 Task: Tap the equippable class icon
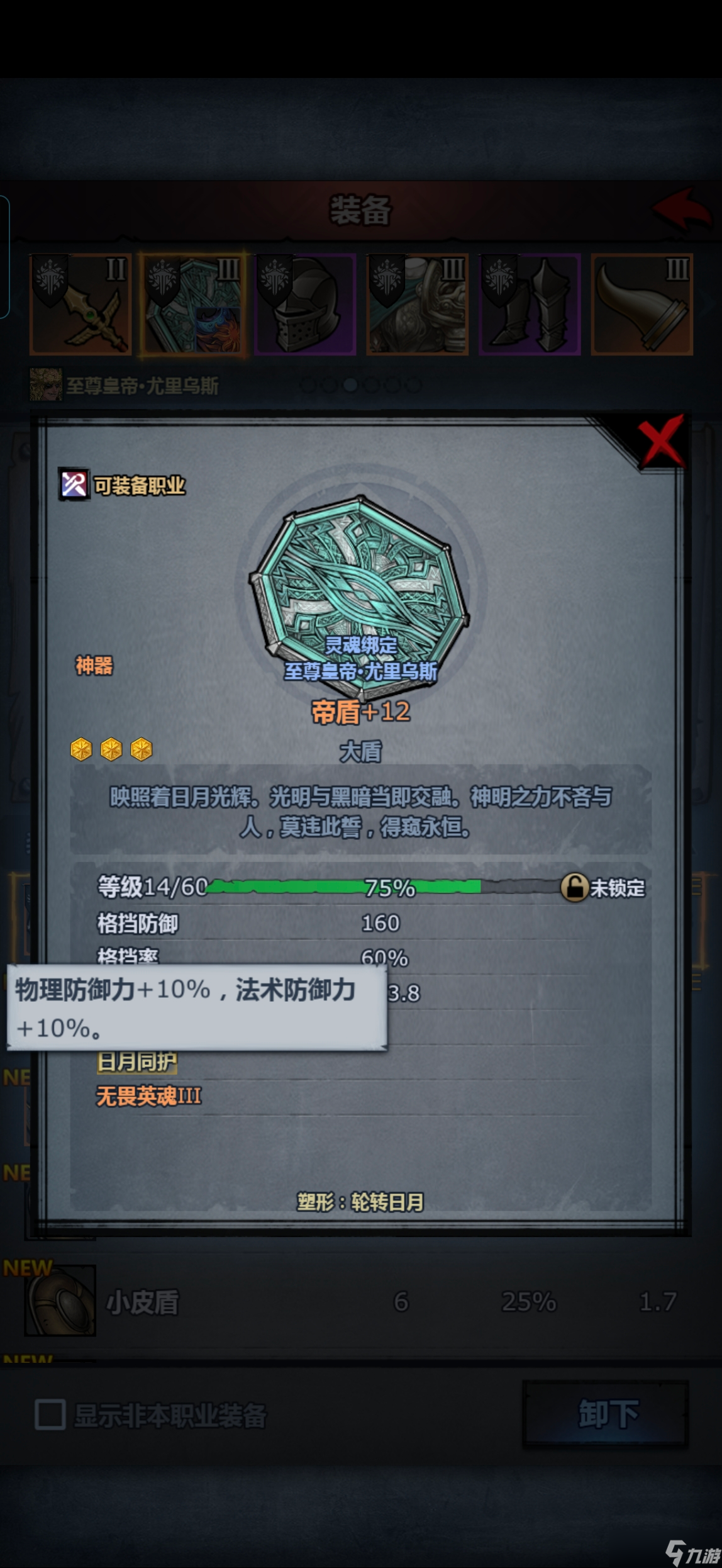pyautogui.click(x=74, y=484)
